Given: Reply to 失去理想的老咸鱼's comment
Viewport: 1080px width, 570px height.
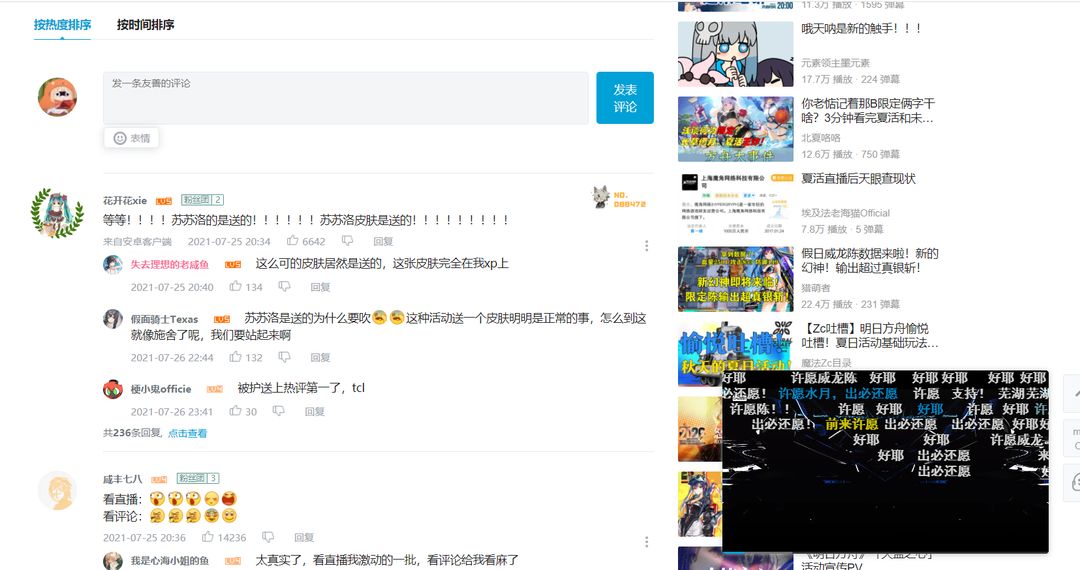Looking at the screenshot, I should (x=320, y=286).
